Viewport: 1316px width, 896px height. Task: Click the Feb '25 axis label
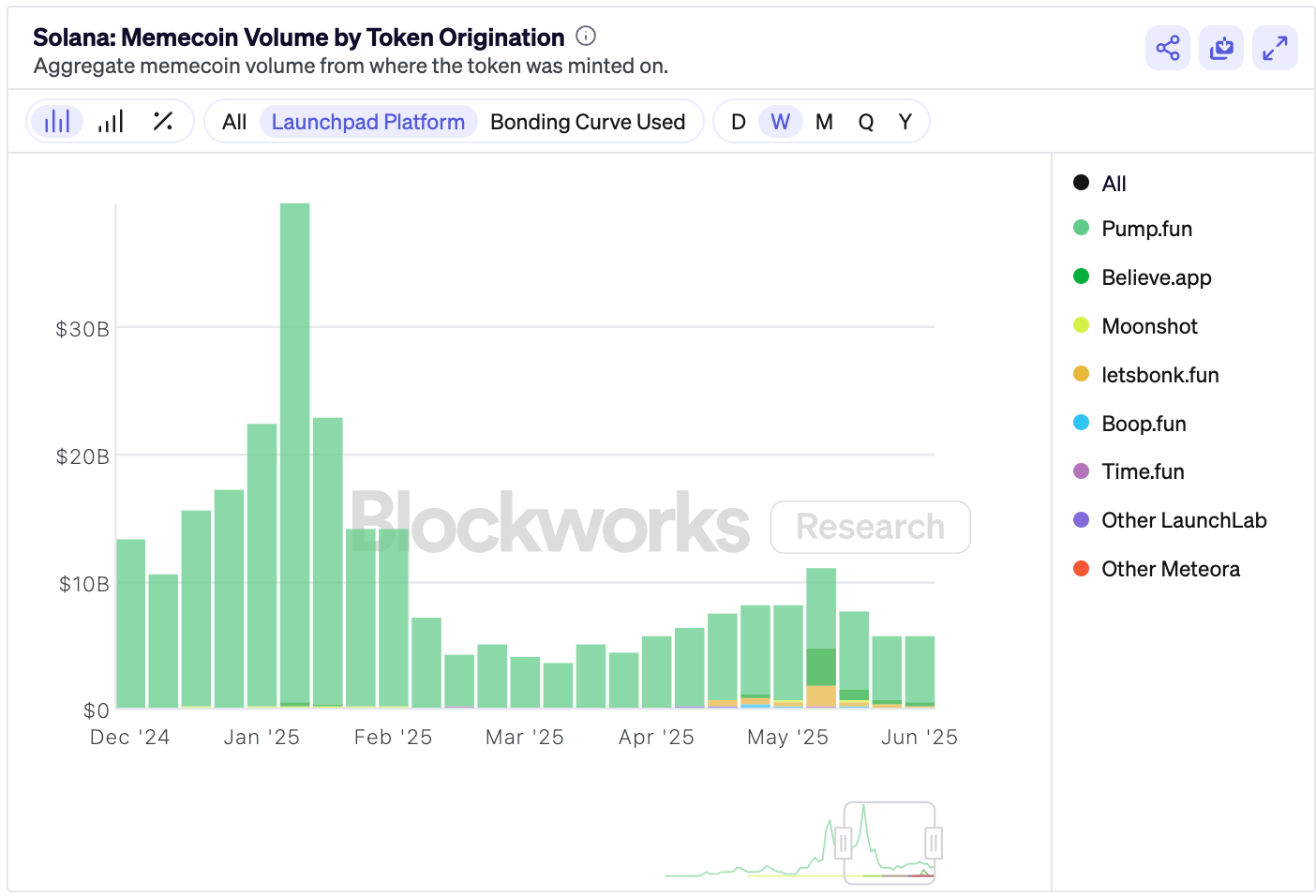pos(393,738)
